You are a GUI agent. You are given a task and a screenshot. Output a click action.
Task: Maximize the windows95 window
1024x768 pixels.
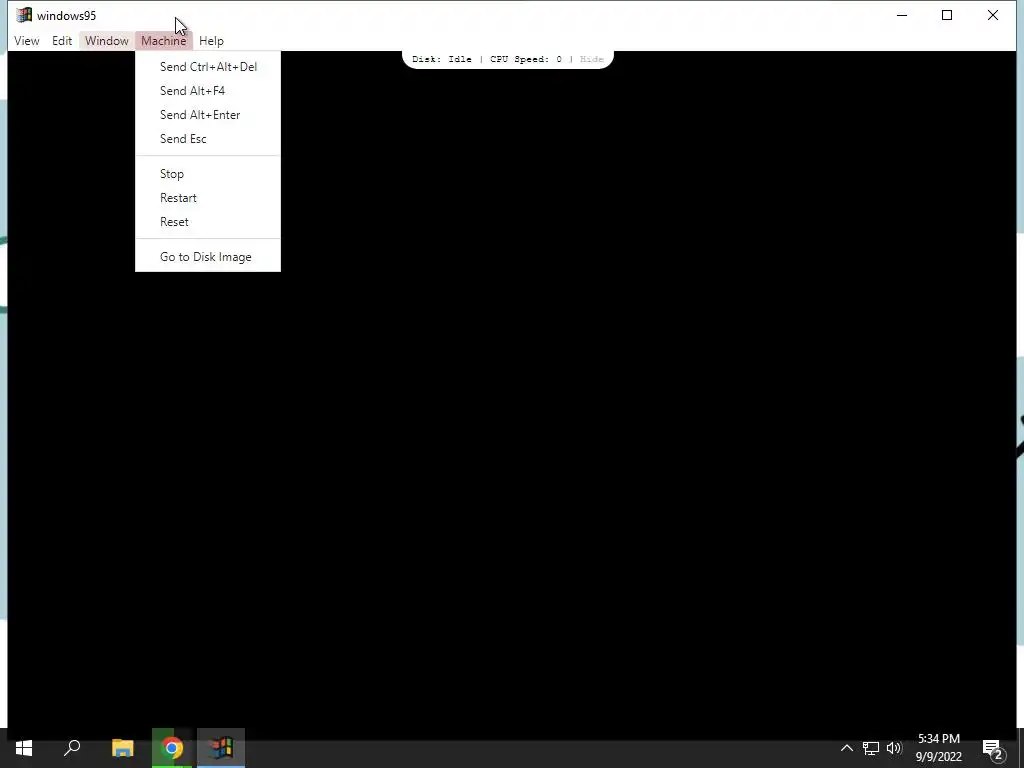click(947, 15)
